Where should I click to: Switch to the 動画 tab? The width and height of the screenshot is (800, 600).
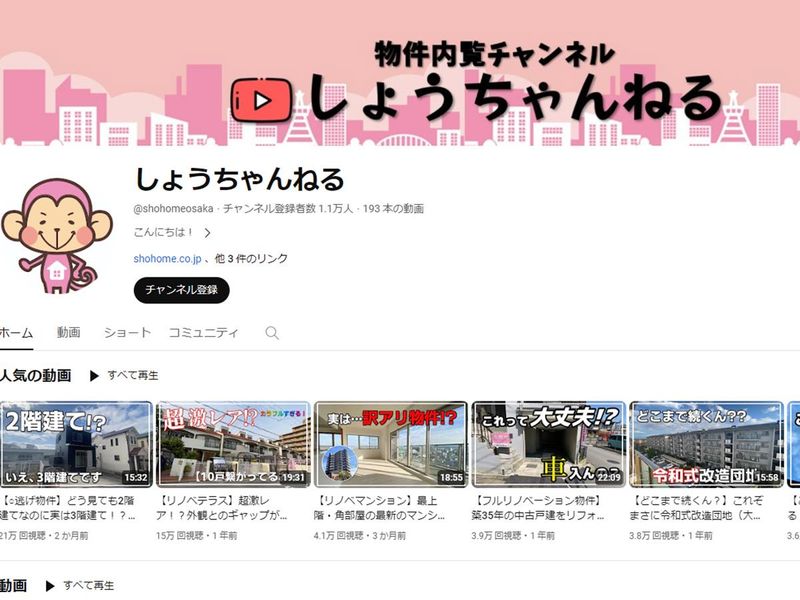click(x=69, y=333)
